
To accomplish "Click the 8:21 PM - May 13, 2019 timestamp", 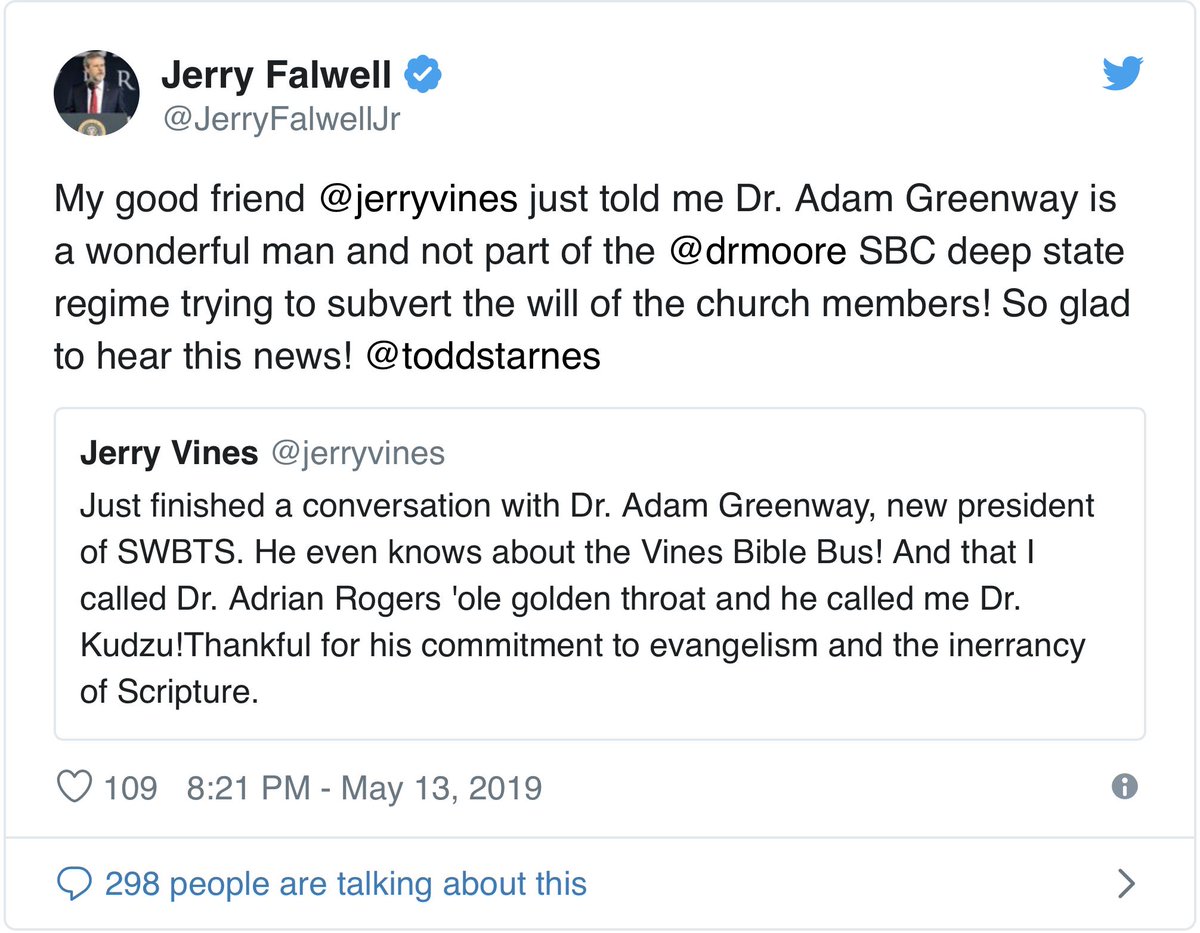I will click(364, 788).
